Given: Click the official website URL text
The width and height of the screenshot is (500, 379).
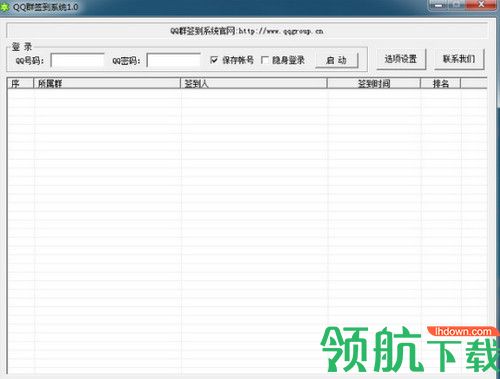Looking at the screenshot, I should (x=281, y=31).
